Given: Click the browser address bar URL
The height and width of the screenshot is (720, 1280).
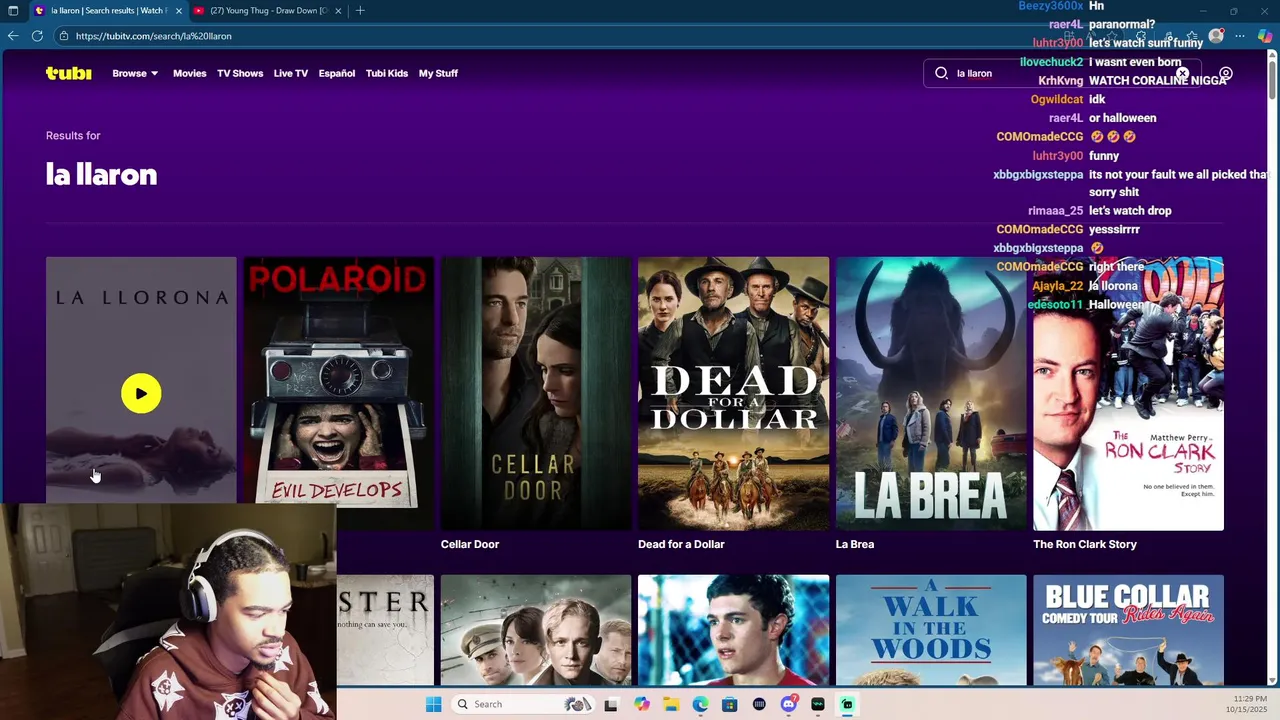Looking at the screenshot, I should (x=153, y=36).
